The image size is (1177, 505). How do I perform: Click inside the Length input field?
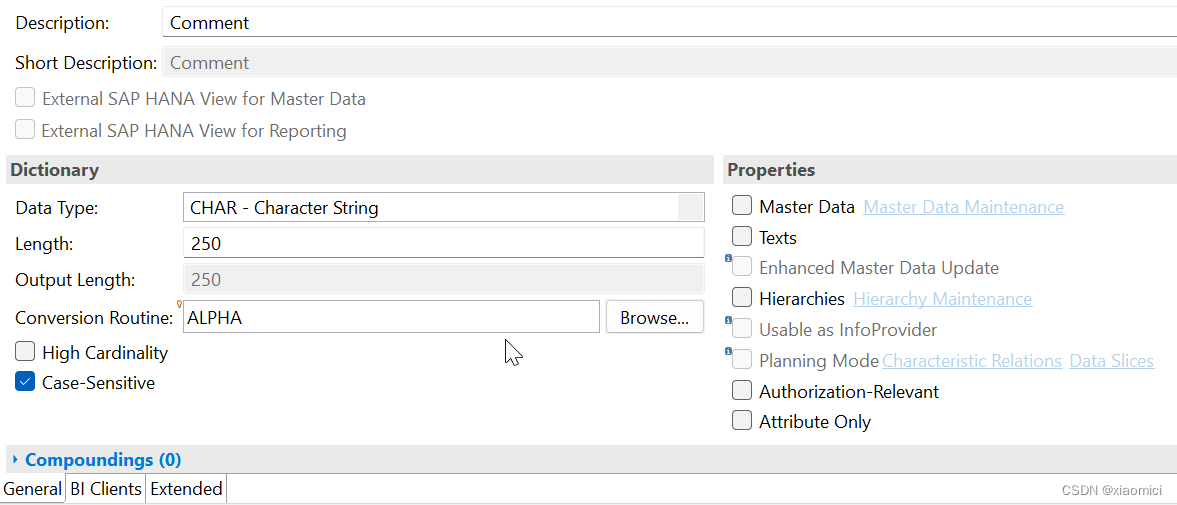pos(444,243)
